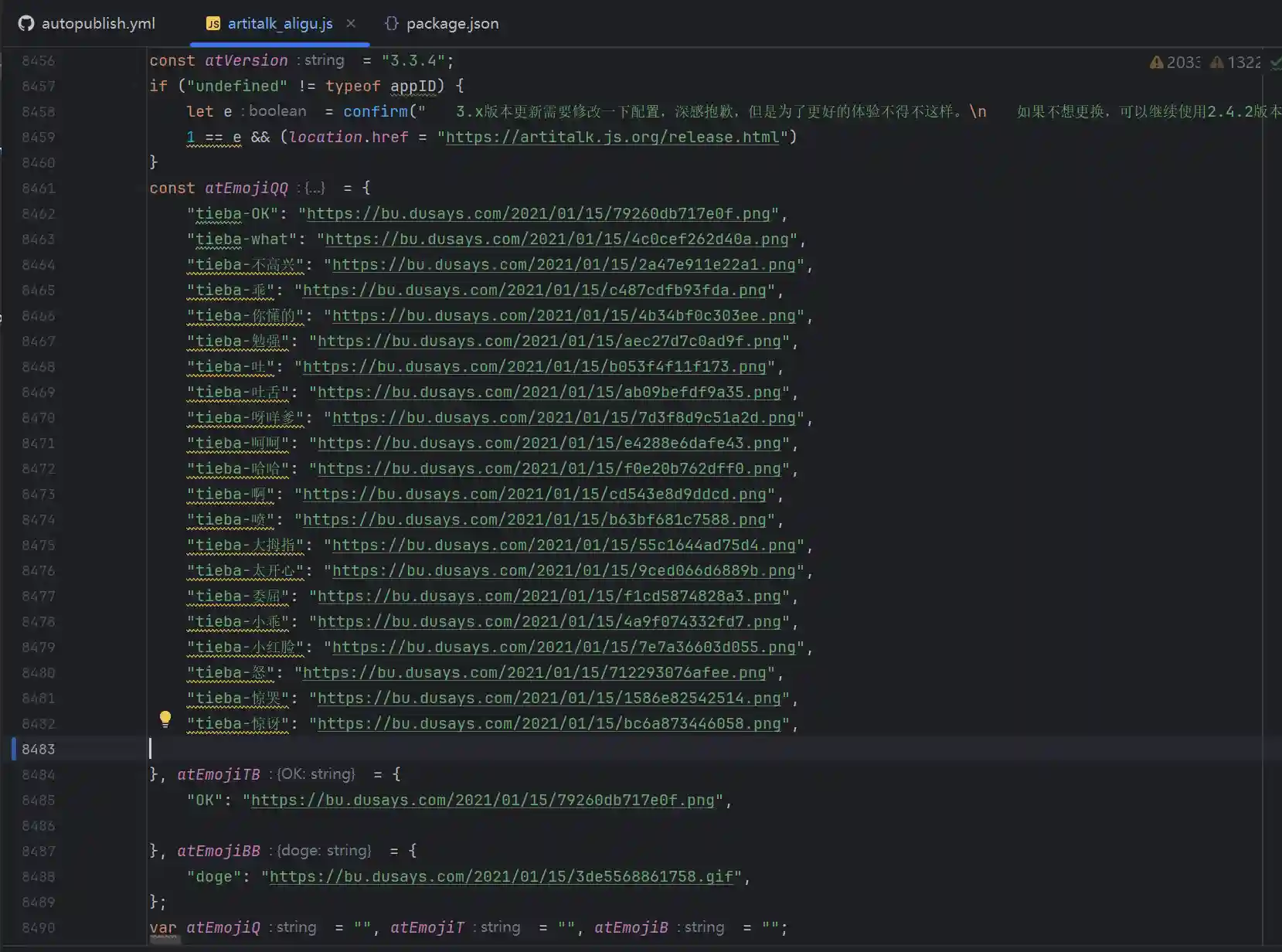Expand the {doge: string} type hint for atEmojiBB

click(x=324, y=851)
